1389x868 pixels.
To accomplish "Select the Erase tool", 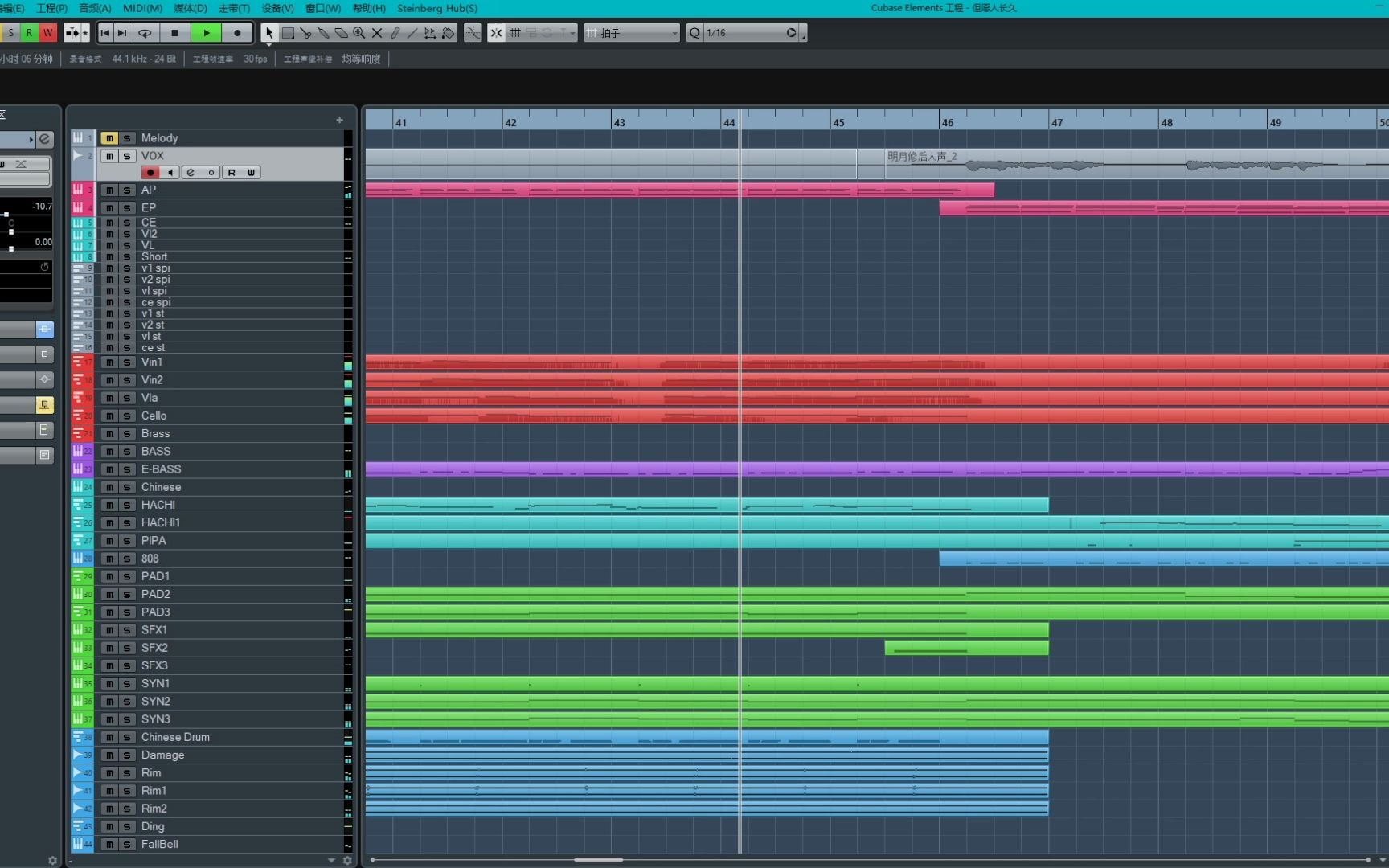I will point(341,33).
